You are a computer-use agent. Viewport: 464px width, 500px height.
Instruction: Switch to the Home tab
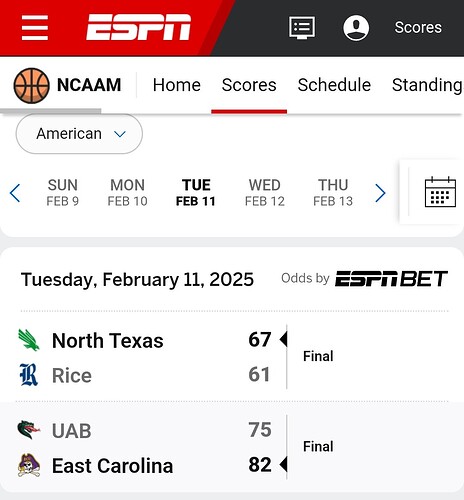[177, 85]
